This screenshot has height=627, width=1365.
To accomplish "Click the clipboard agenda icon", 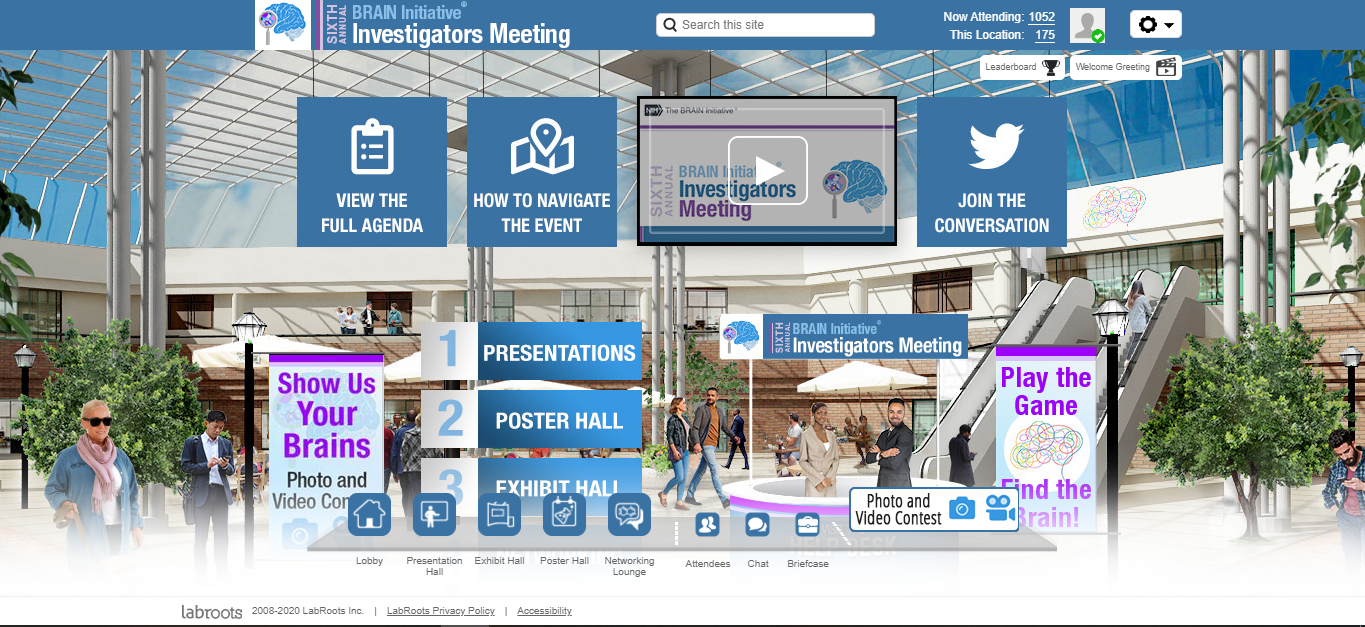I will pos(372,148).
